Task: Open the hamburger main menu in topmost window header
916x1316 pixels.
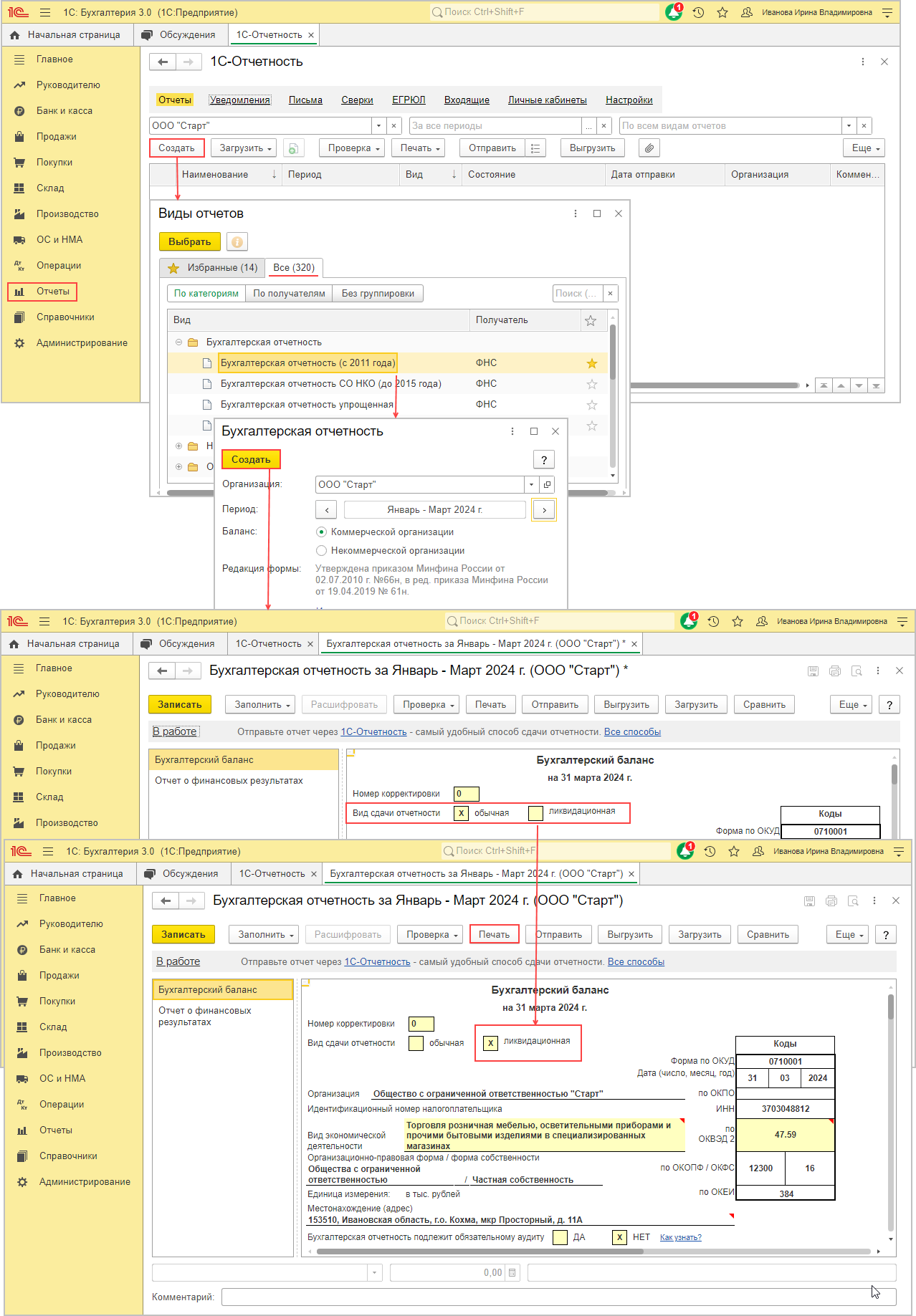Action: [45, 12]
